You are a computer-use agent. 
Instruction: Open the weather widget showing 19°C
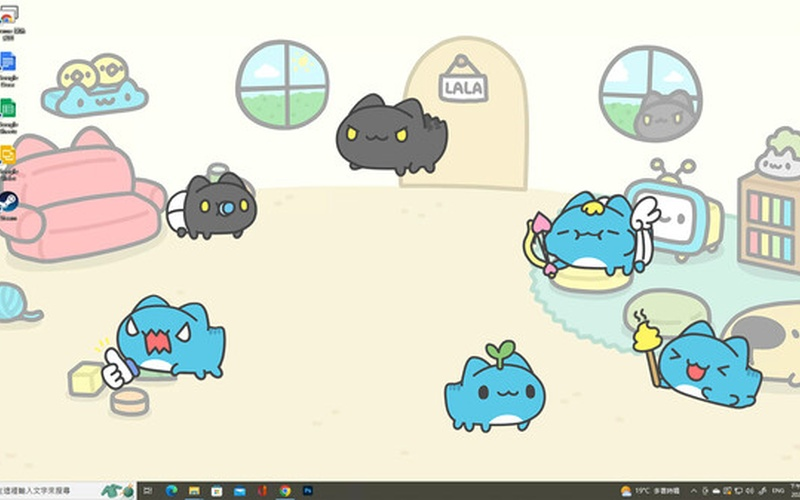point(650,491)
